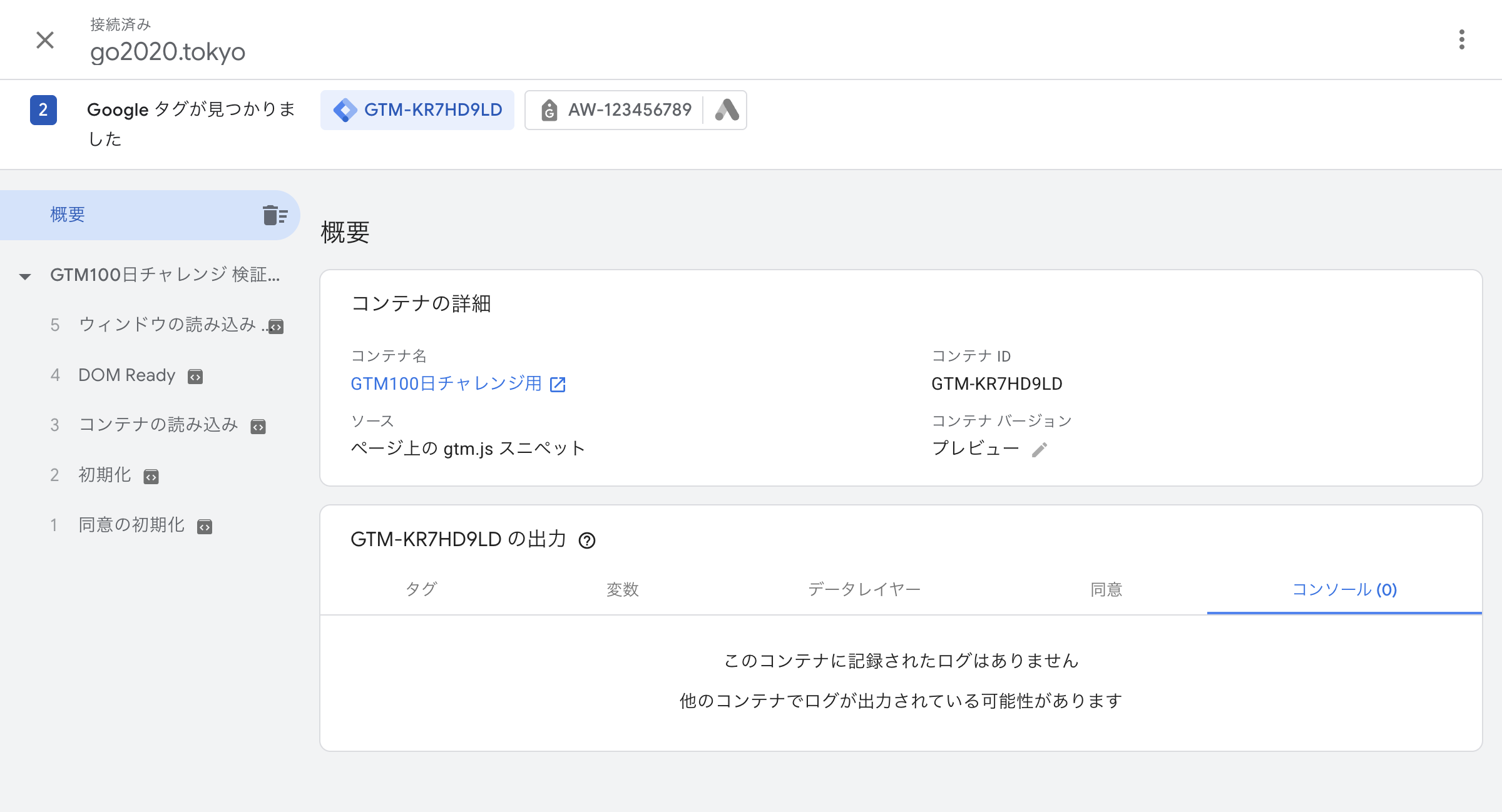Edit container version with pencil icon
This screenshot has height=812, width=1502.
click(1040, 449)
